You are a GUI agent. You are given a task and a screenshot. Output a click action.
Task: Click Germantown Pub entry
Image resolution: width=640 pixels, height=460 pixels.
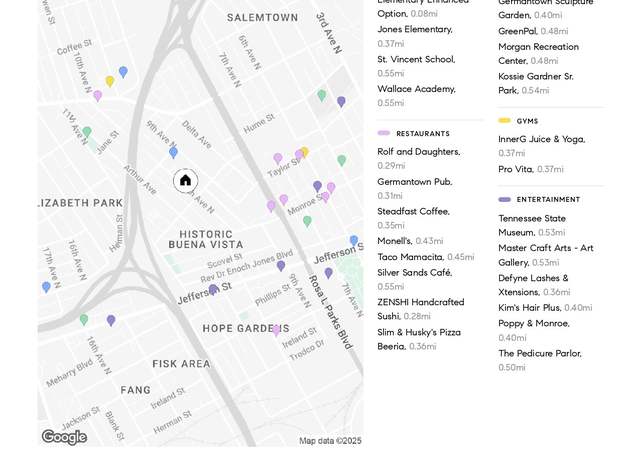point(415,188)
